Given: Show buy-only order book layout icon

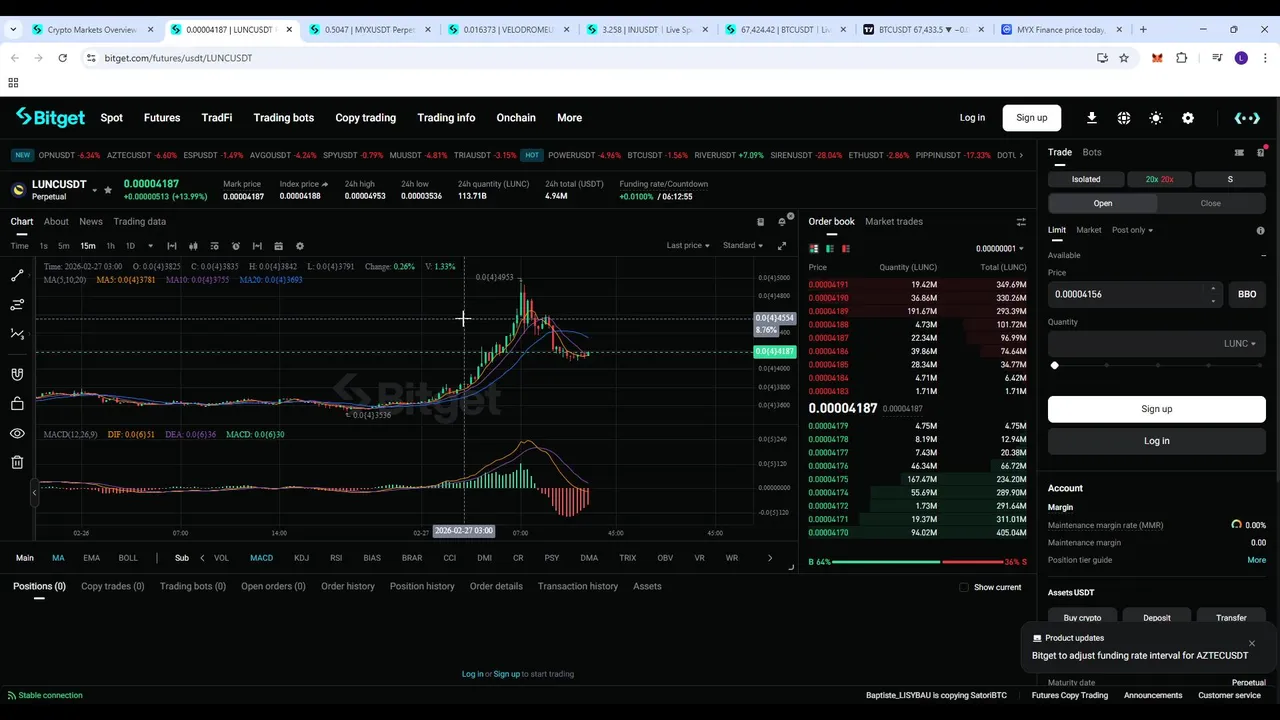Looking at the screenshot, I should coord(830,248).
